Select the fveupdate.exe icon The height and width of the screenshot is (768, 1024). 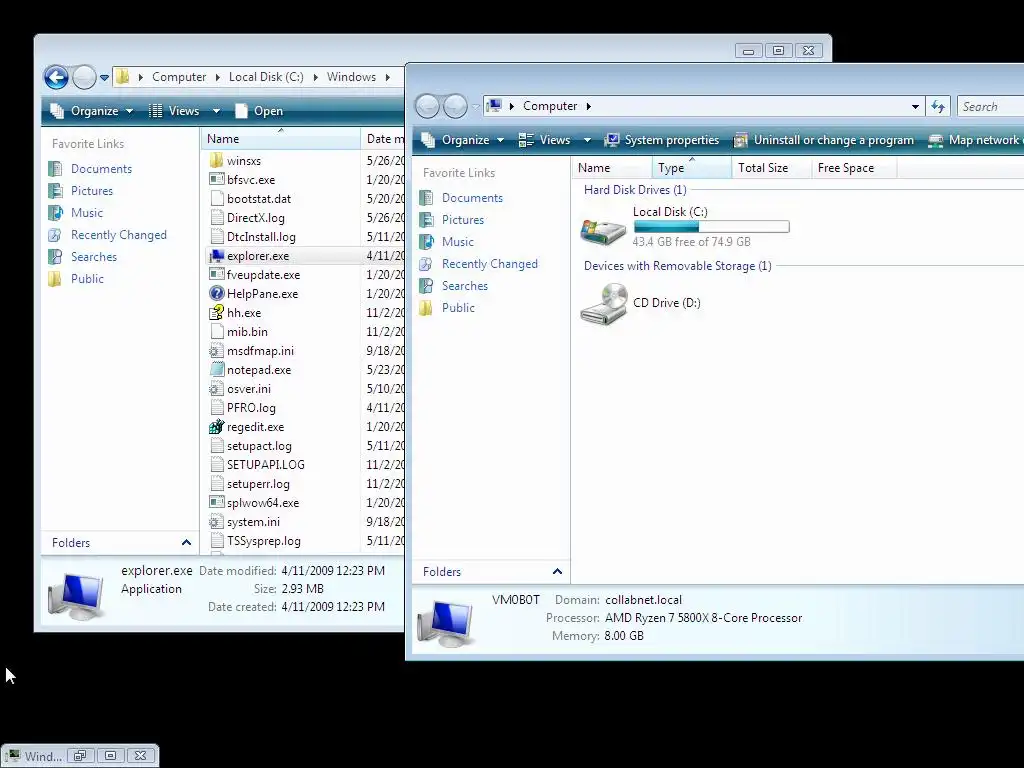point(216,275)
